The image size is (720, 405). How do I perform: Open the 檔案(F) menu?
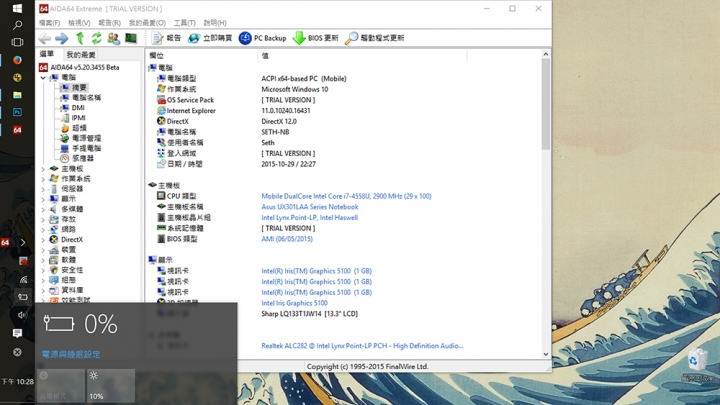[50, 22]
